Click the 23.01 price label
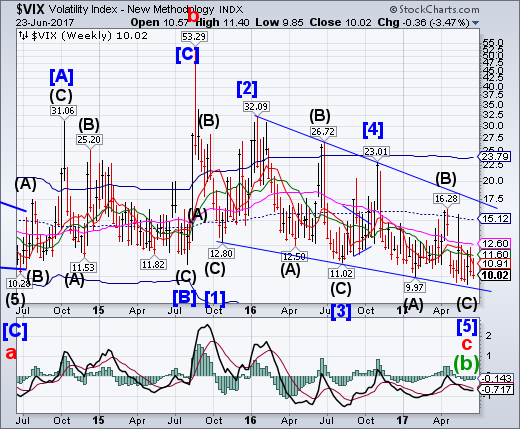520x429 pixels. pyautogui.click(x=376, y=152)
